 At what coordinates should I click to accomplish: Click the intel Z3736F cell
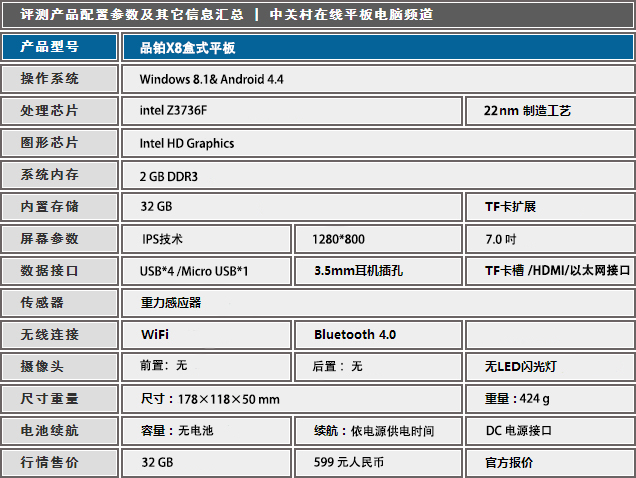[x=292, y=111]
